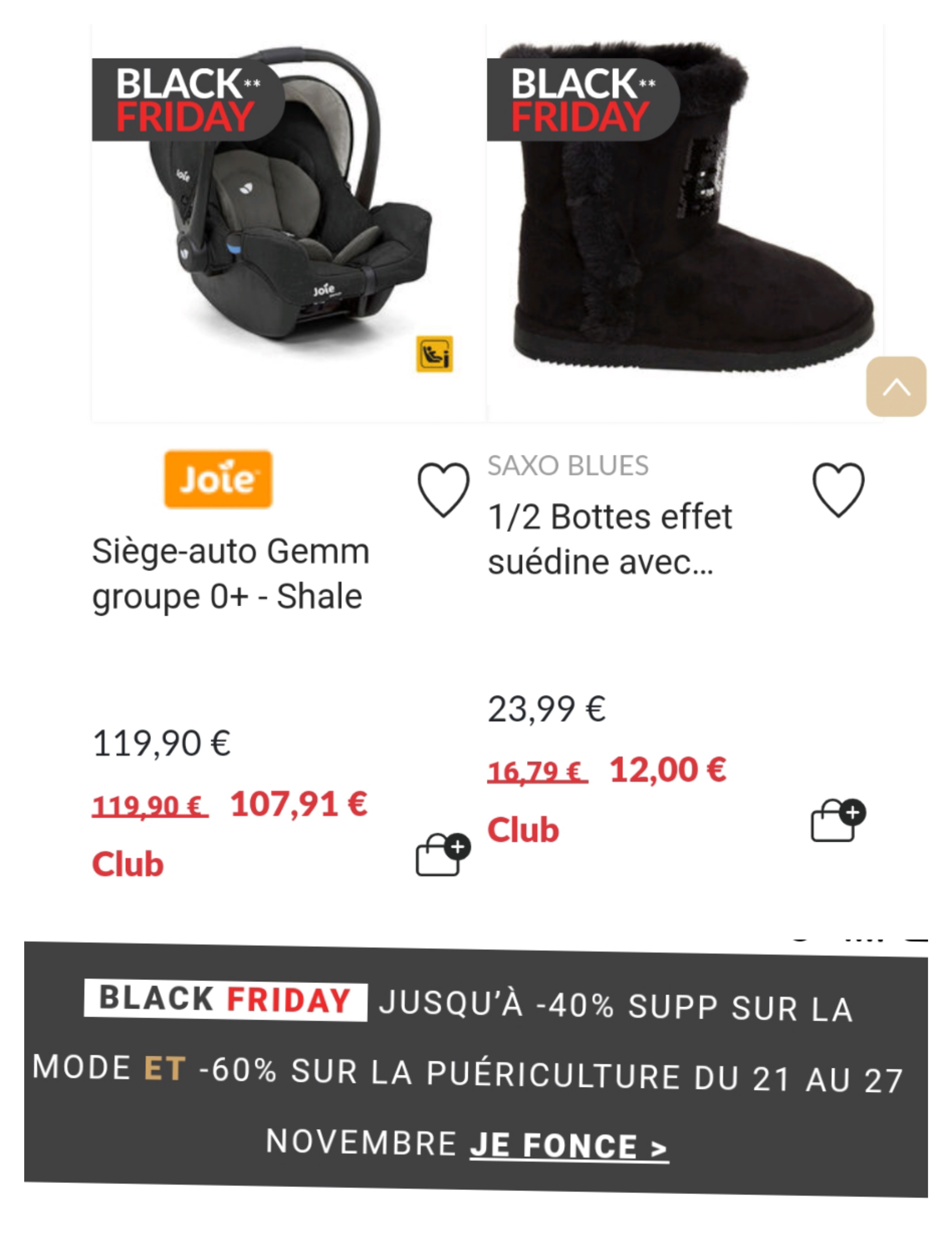Screen dimensions: 952x1256
Task: Click the 'JE FONCE >' banner link
Action: pyautogui.click(x=568, y=1146)
